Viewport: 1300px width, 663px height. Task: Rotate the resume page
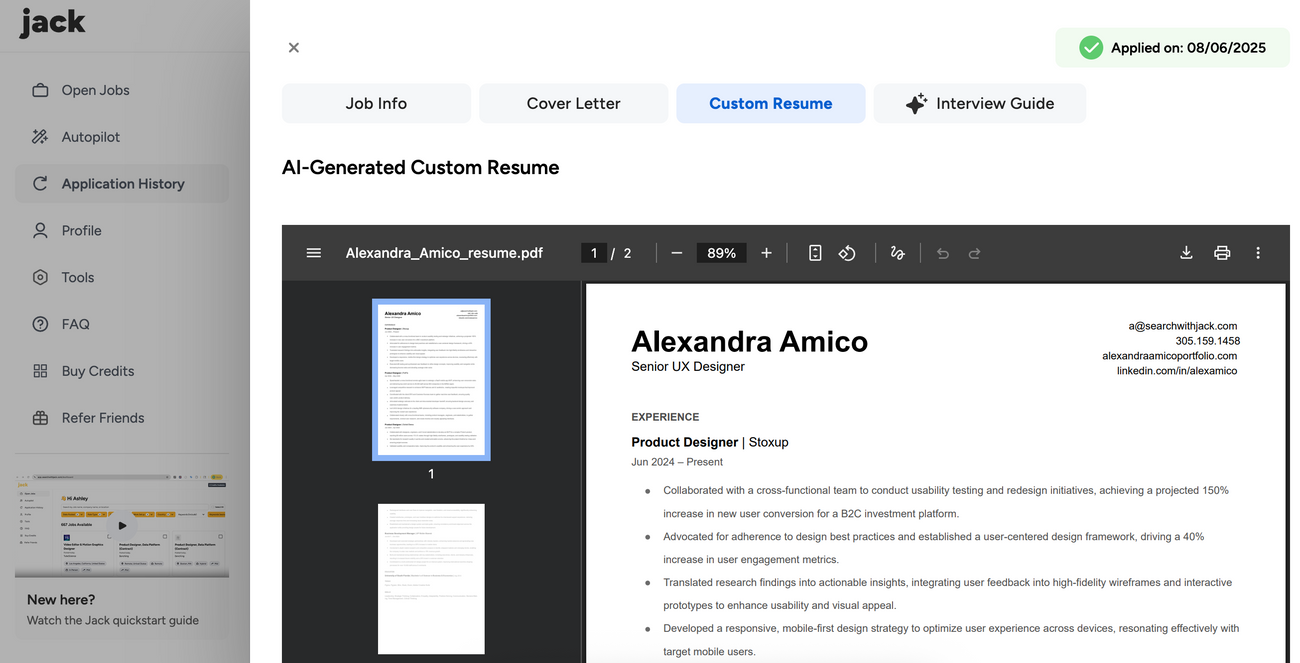(x=847, y=253)
